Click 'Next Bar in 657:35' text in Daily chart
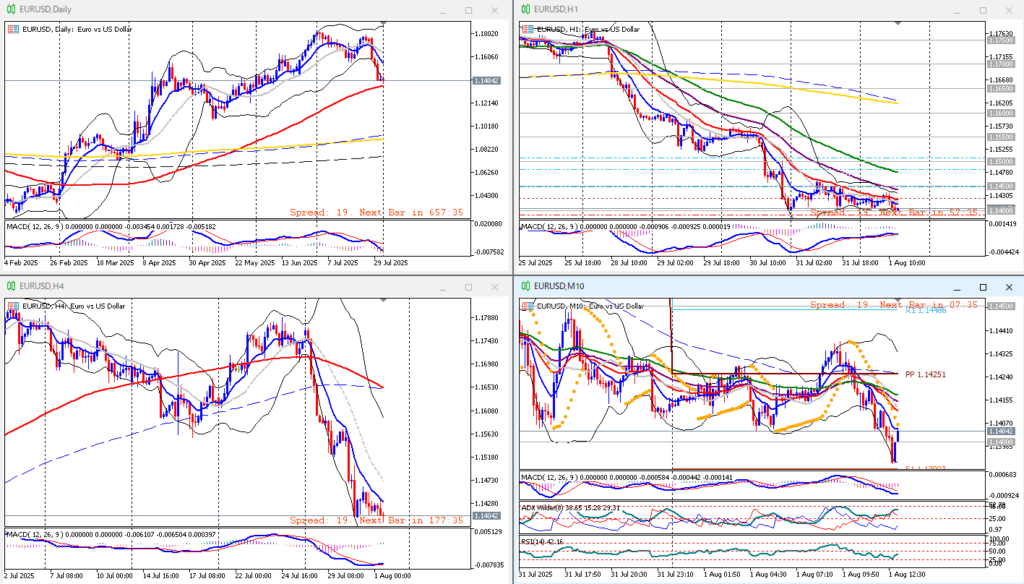Image resolution: width=1024 pixels, height=584 pixels. 411,212
